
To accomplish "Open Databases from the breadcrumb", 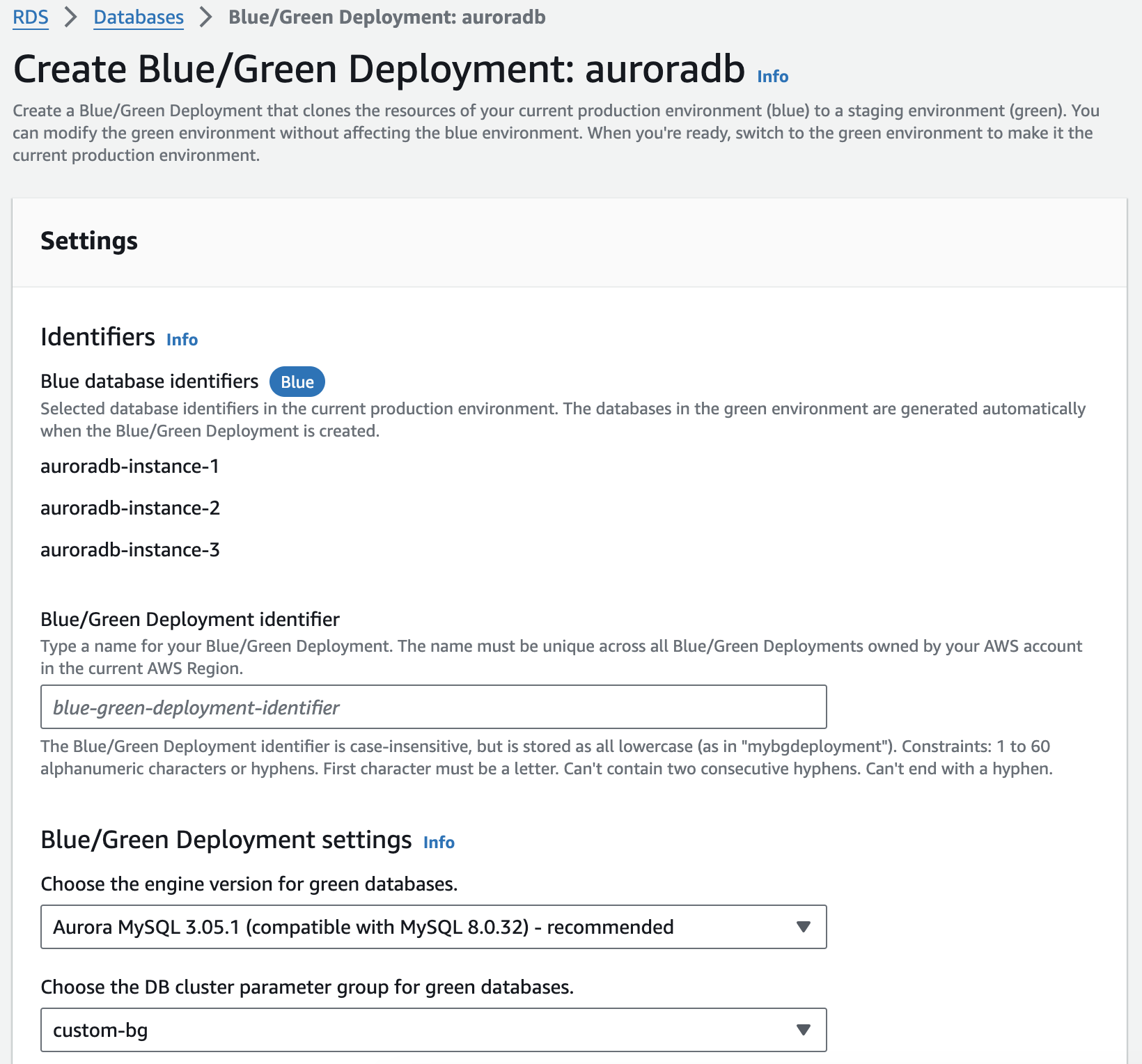I will (138, 17).
